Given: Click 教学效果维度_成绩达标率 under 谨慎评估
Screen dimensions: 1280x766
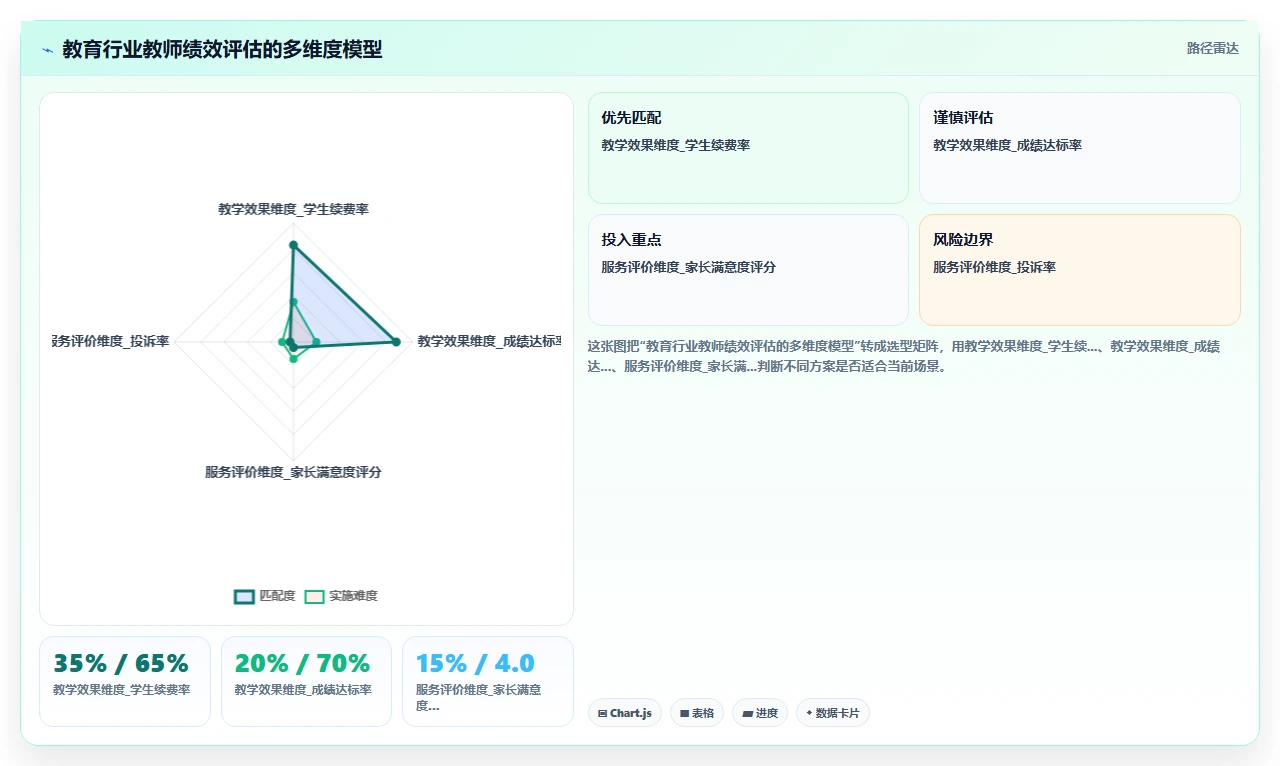Looking at the screenshot, I should point(1007,145).
